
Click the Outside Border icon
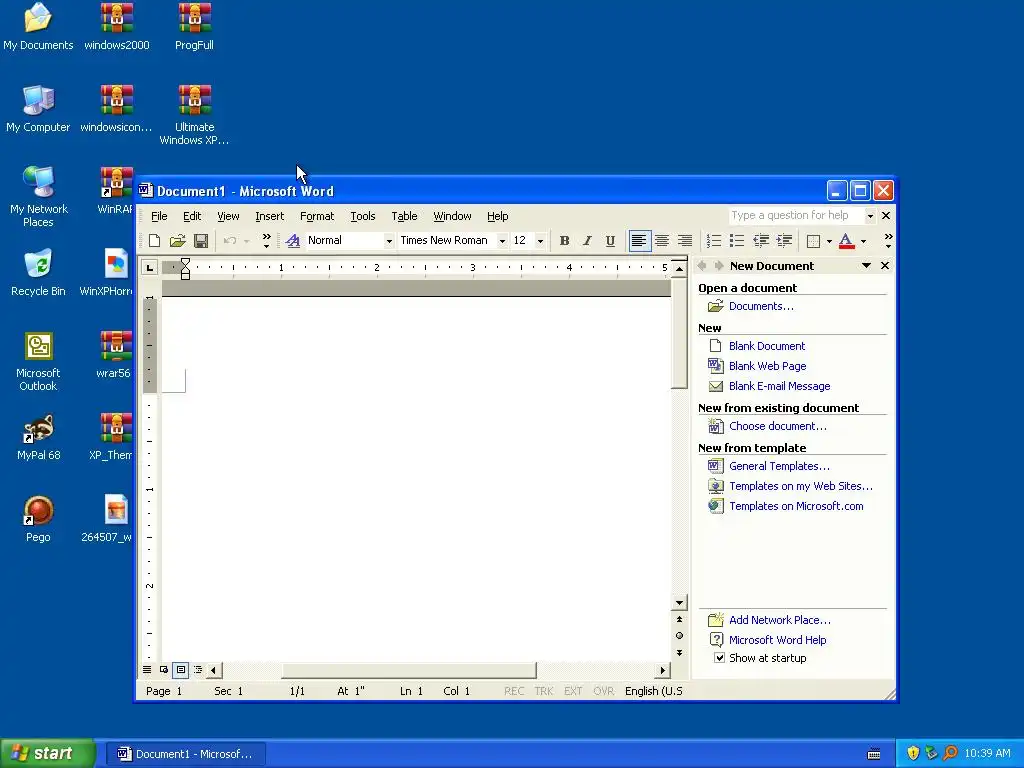813,241
